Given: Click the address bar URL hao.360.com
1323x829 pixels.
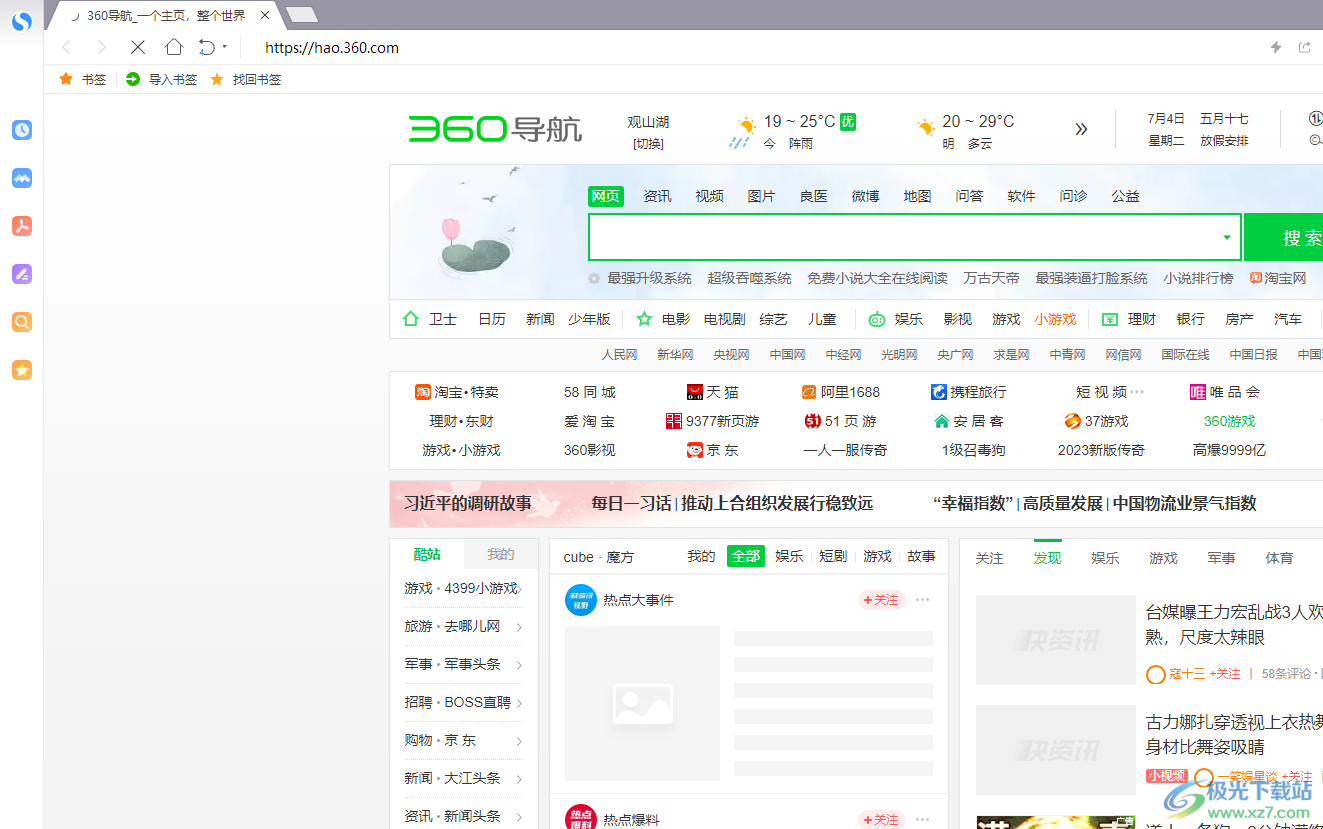Looking at the screenshot, I should [x=332, y=47].
